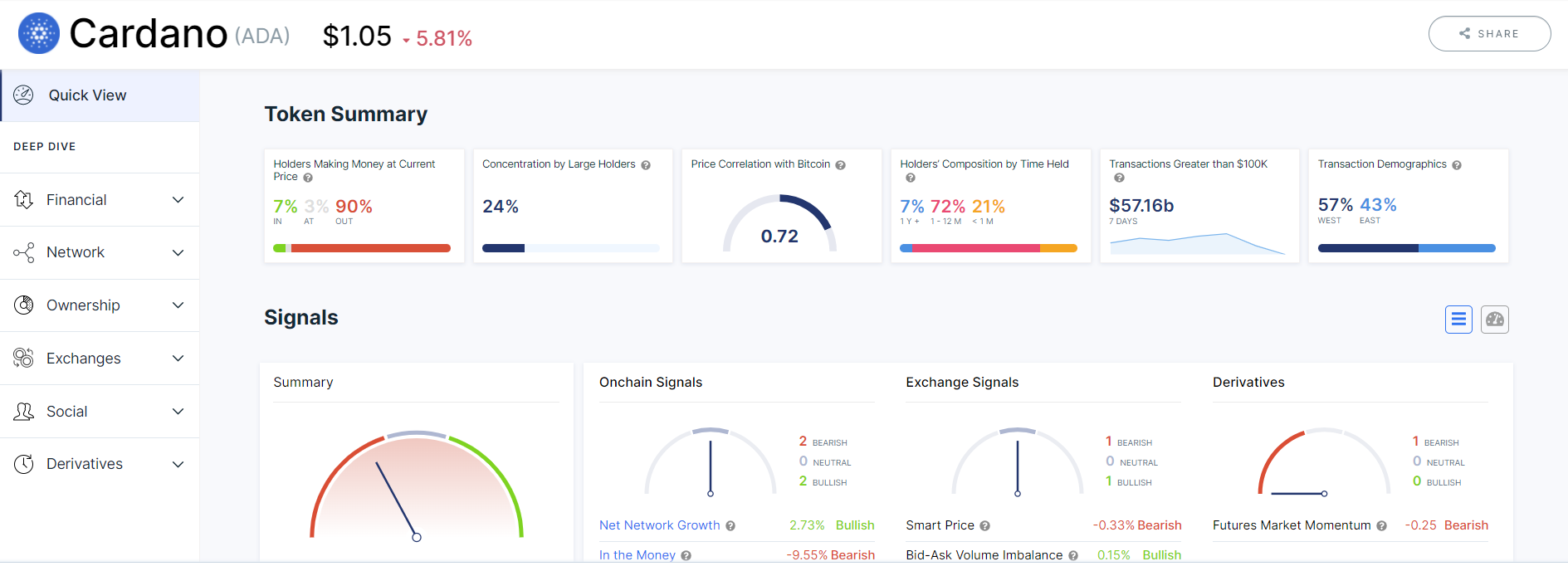Expand the Network section chevron

click(178, 253)
